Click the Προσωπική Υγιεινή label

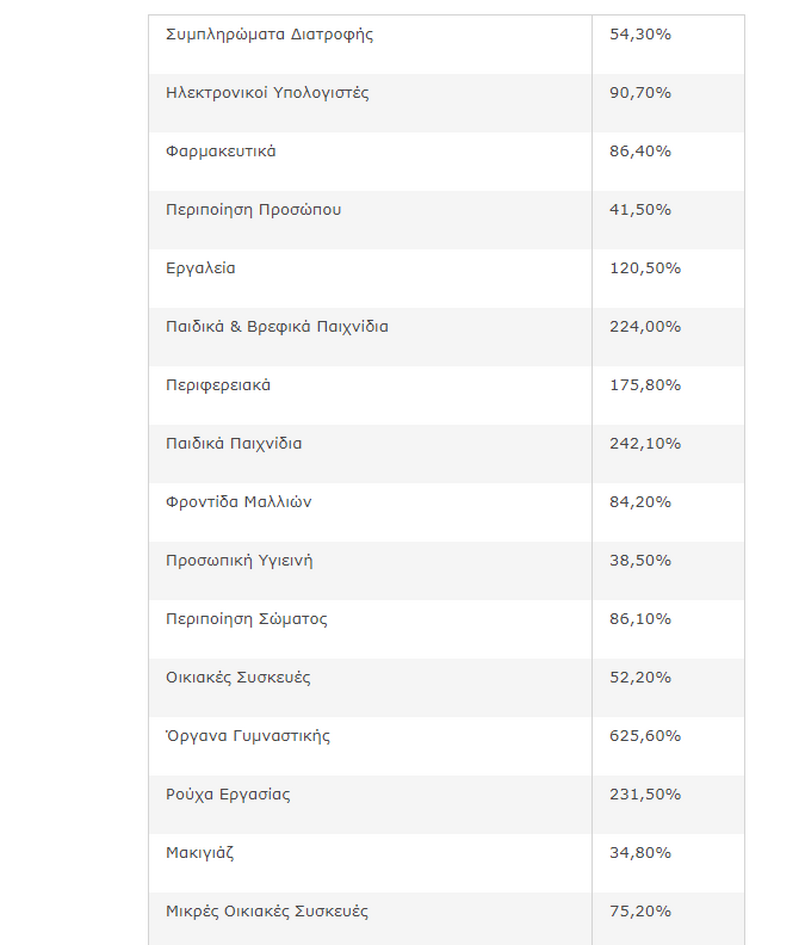pyautogui.click(x=239, y=560)
